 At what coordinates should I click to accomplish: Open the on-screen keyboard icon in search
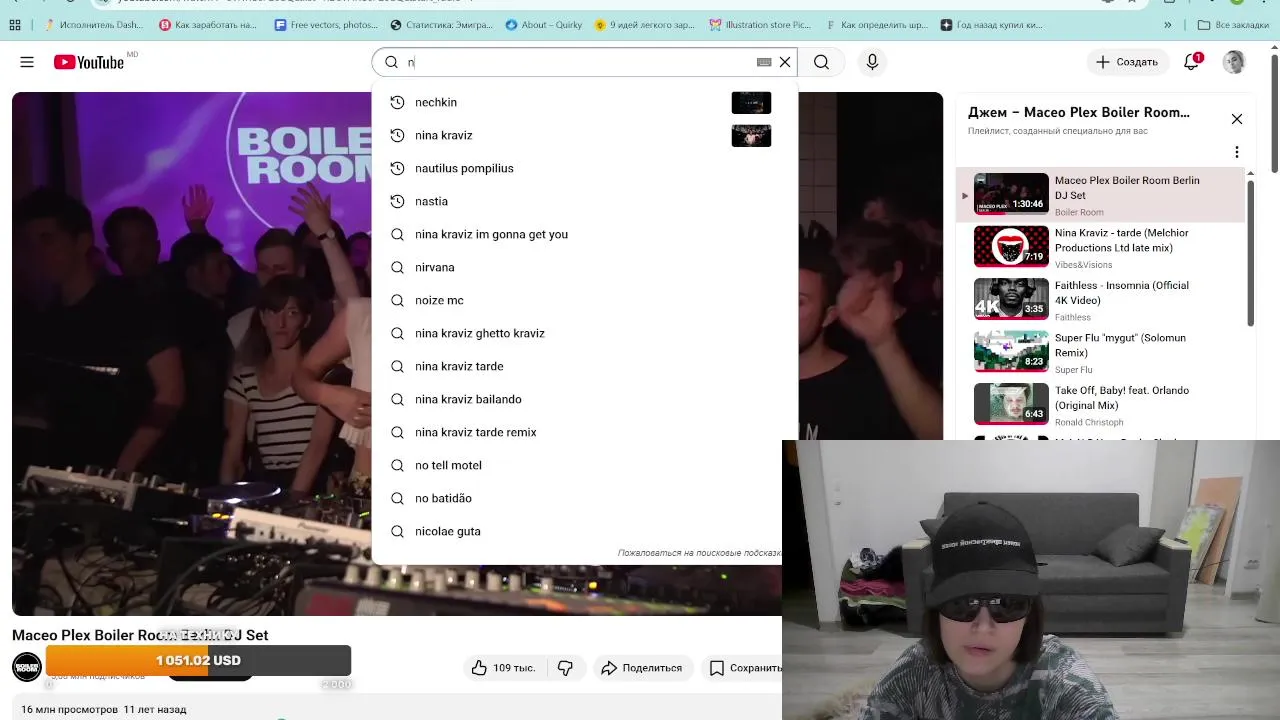pyautogui.click(x=764, y=62)
